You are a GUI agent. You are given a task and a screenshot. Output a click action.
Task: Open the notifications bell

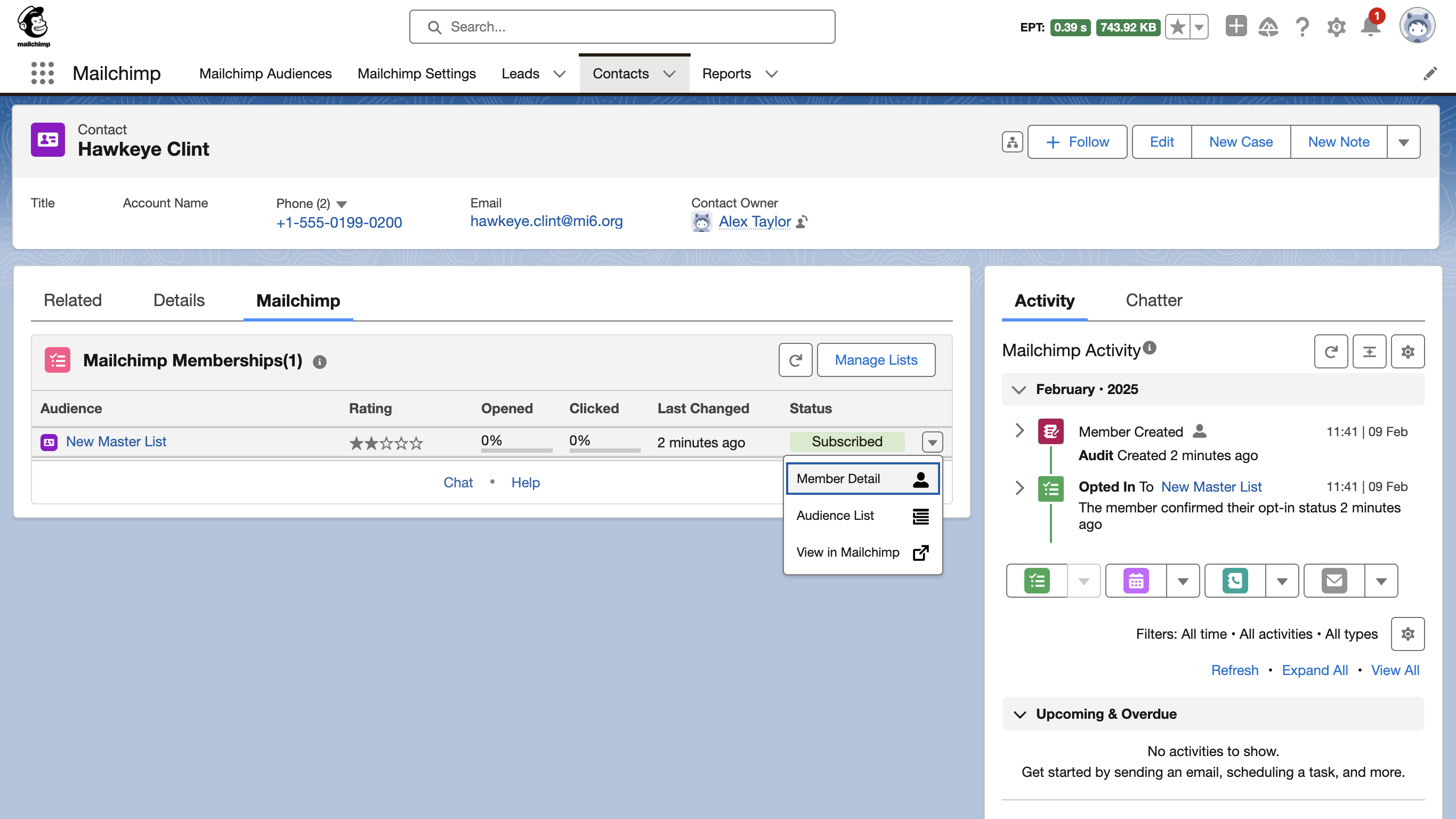[x=1371, y=27]
